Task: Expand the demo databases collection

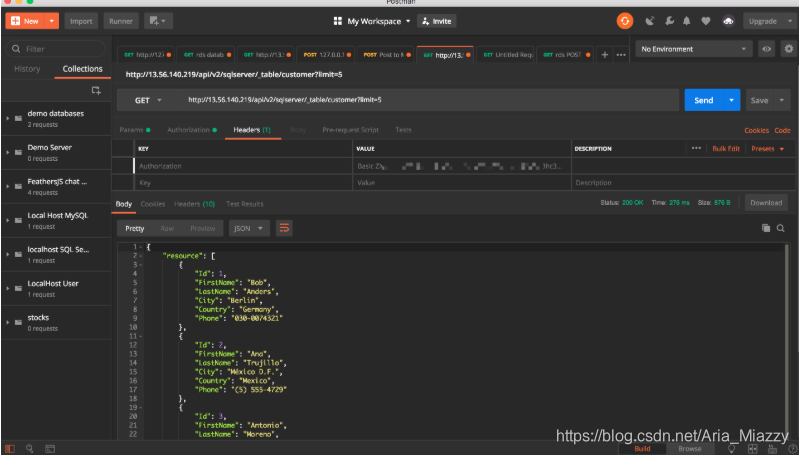Action: pos(8,118)
